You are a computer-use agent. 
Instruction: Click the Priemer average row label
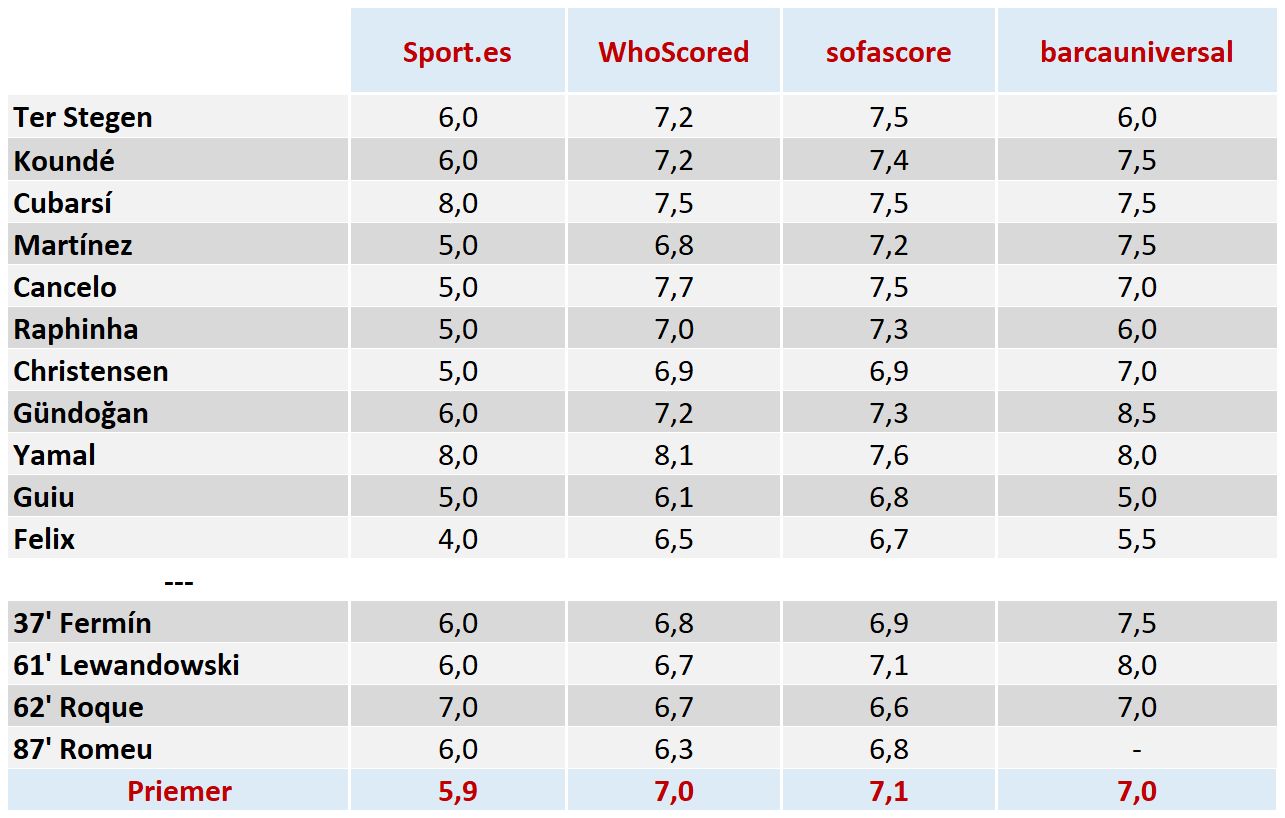click(x=179, y=791)
